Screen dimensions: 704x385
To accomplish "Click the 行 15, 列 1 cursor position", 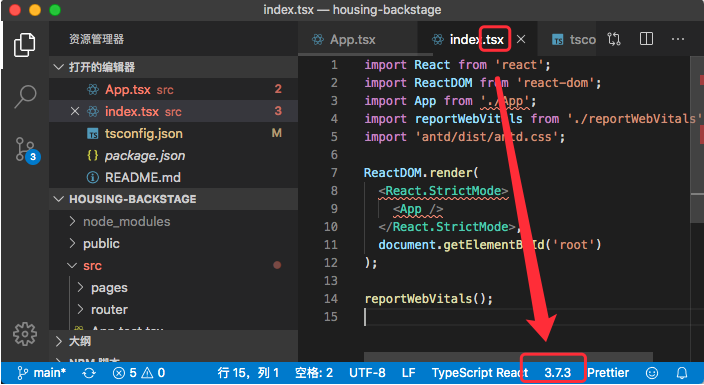I will (248, 373).
